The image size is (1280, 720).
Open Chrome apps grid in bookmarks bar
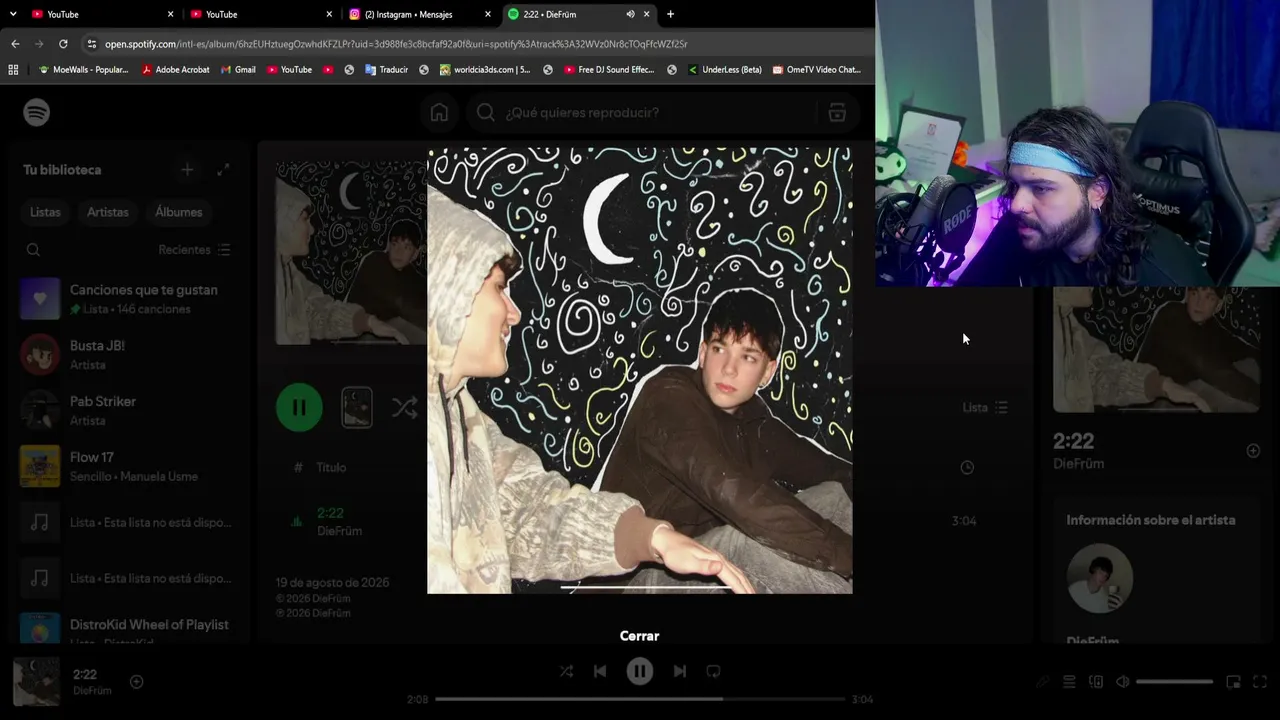pyautogui.click(x=13, y=70)
